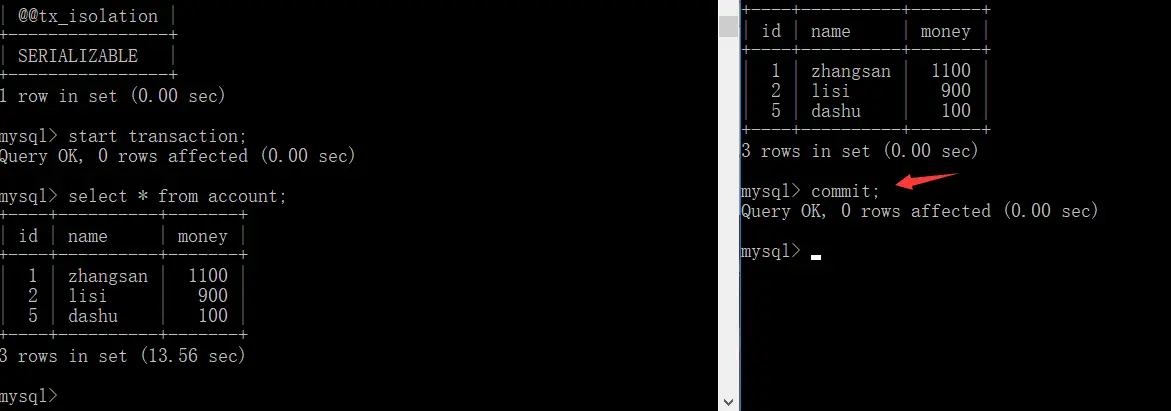This screenshot has height=411, width=1171.
Task: Click the scrollbar down arrow button
Action: 728,402
